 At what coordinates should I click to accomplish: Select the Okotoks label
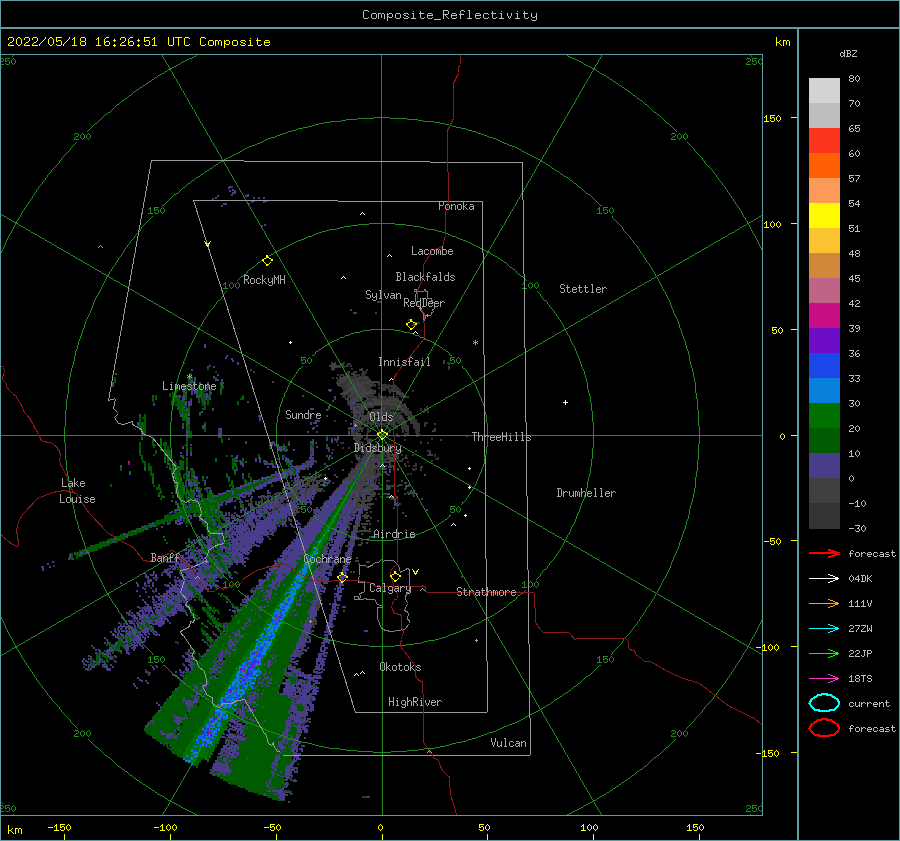pyautogui.click(x=400, y=667)
